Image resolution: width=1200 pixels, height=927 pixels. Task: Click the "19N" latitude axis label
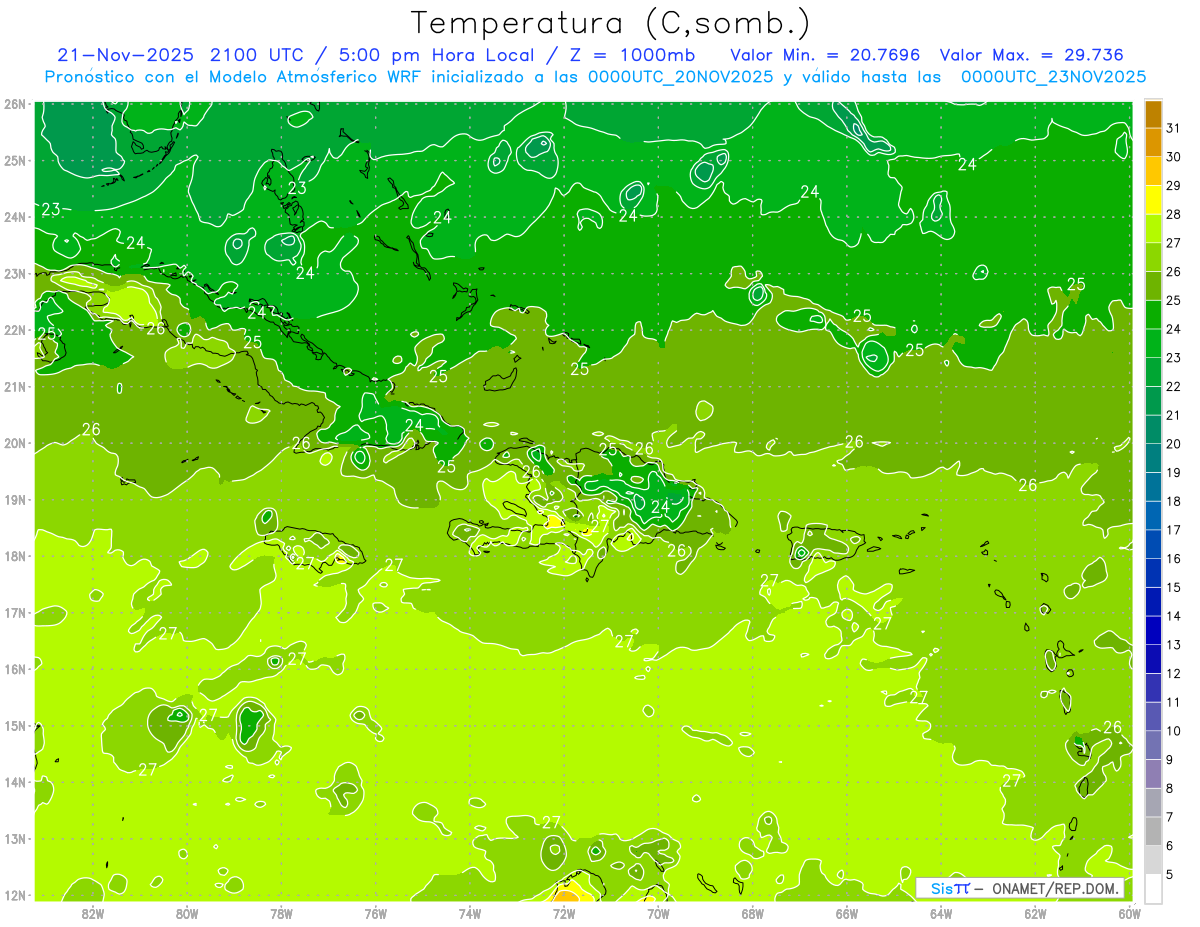(14, 499)
